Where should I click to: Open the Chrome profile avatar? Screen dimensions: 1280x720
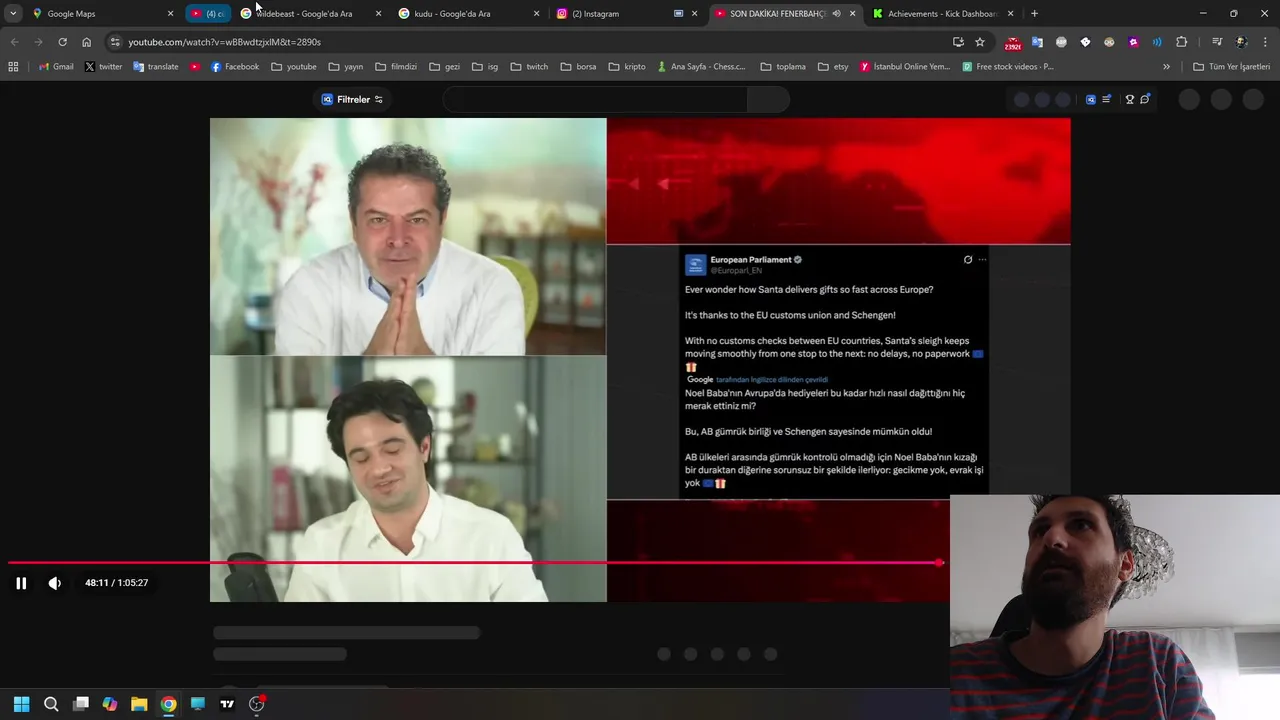click(x=1241, y=42)
